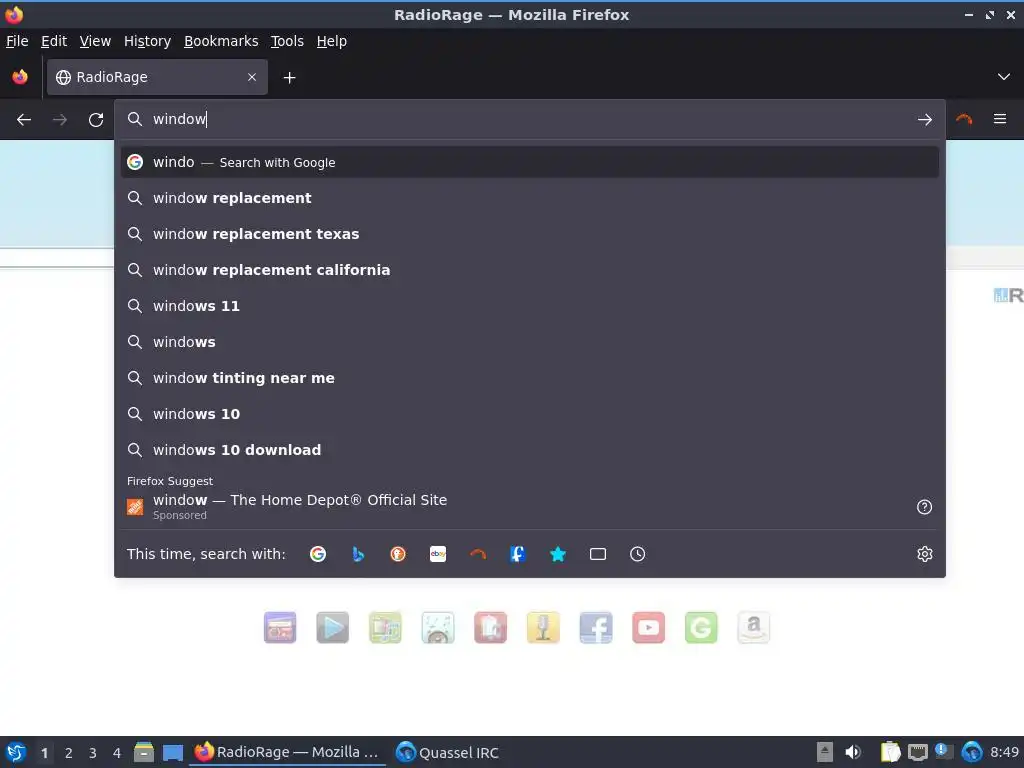This screenshot has width=1024, height=768.
Task: Close the RadioRage tab
Action: click(x=252, y=77)
